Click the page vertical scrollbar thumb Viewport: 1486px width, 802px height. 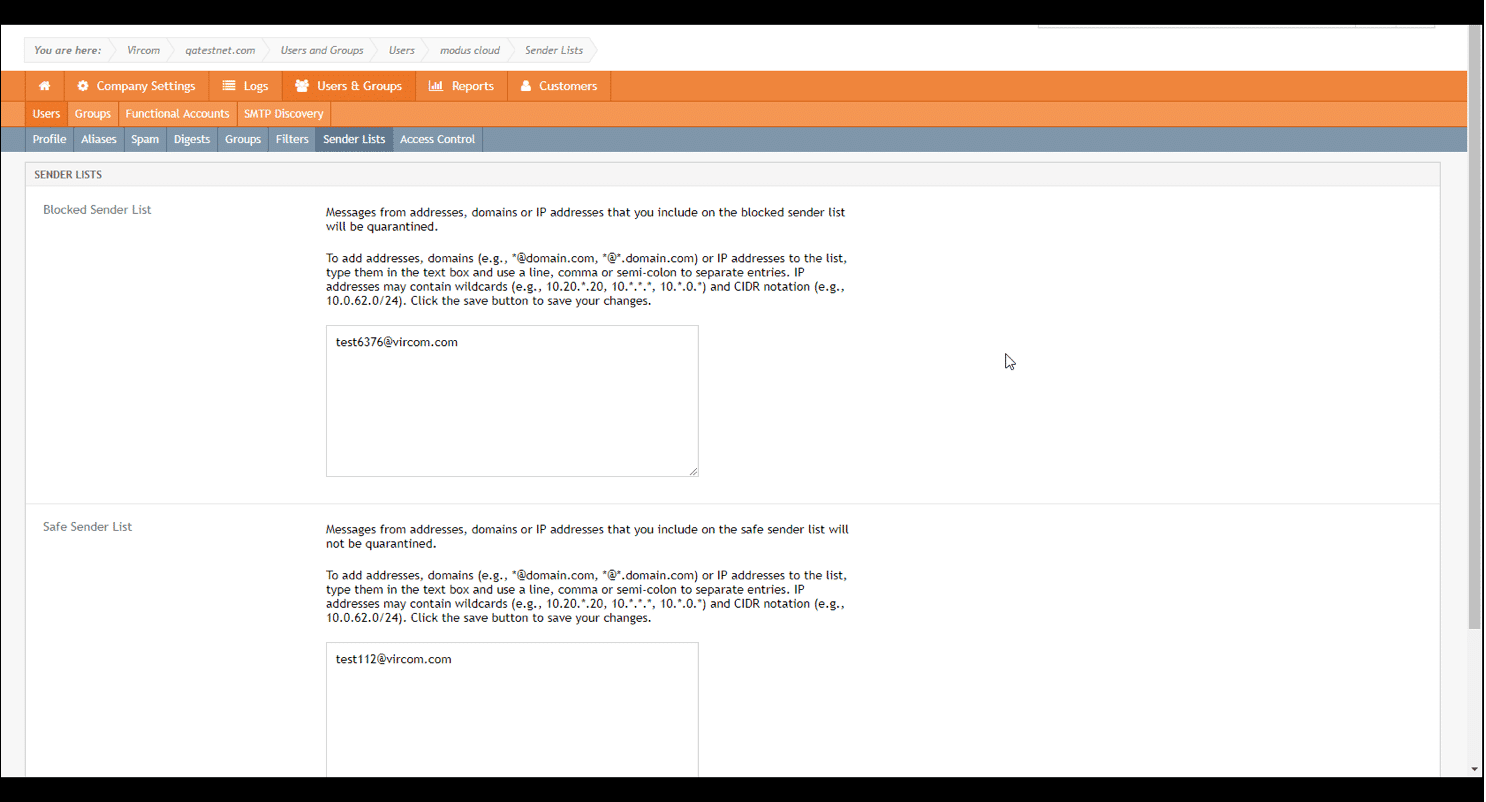tap(1475, 327)
